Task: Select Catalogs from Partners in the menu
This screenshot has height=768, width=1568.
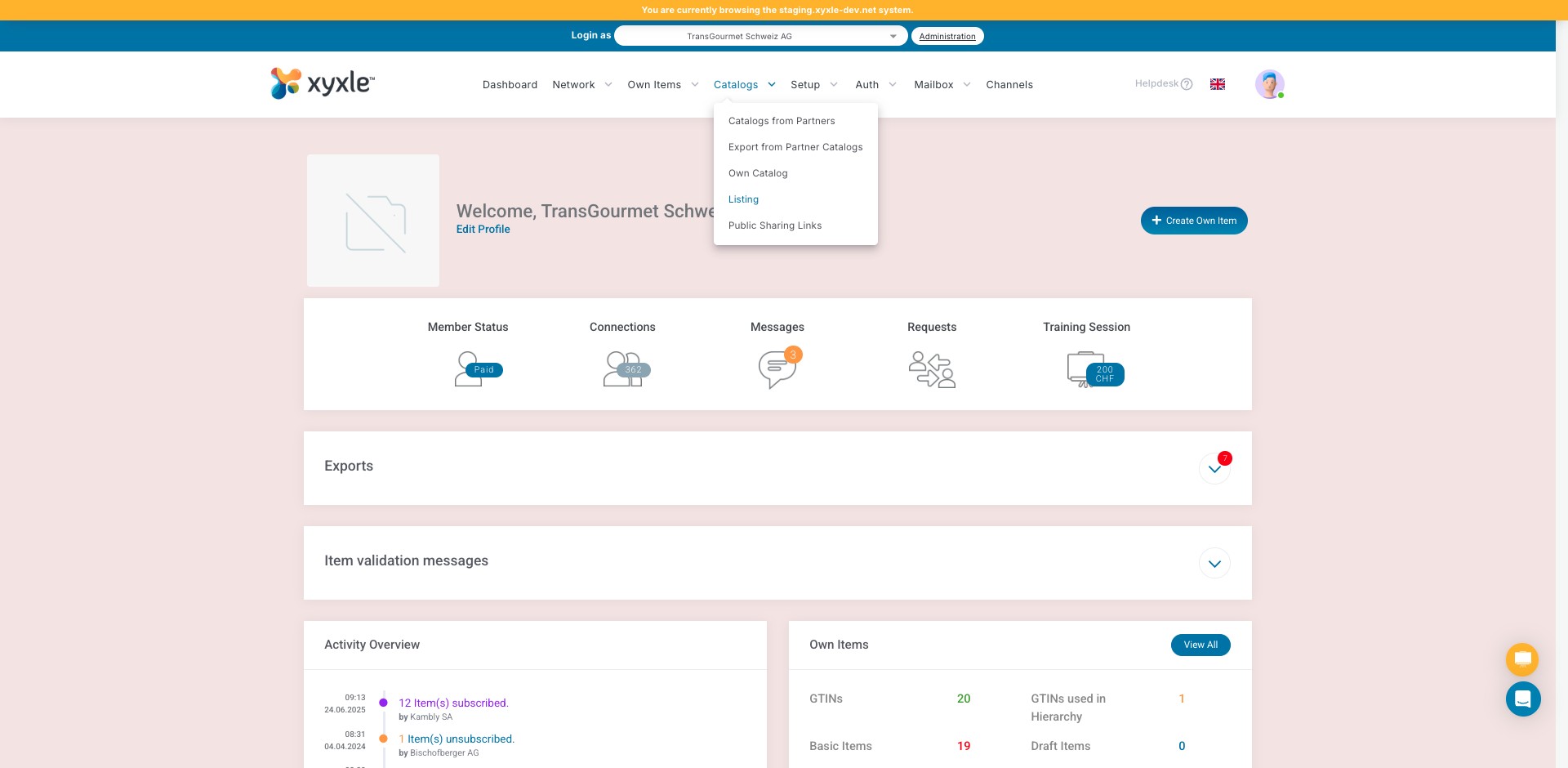Action: (x=781, y=121)
